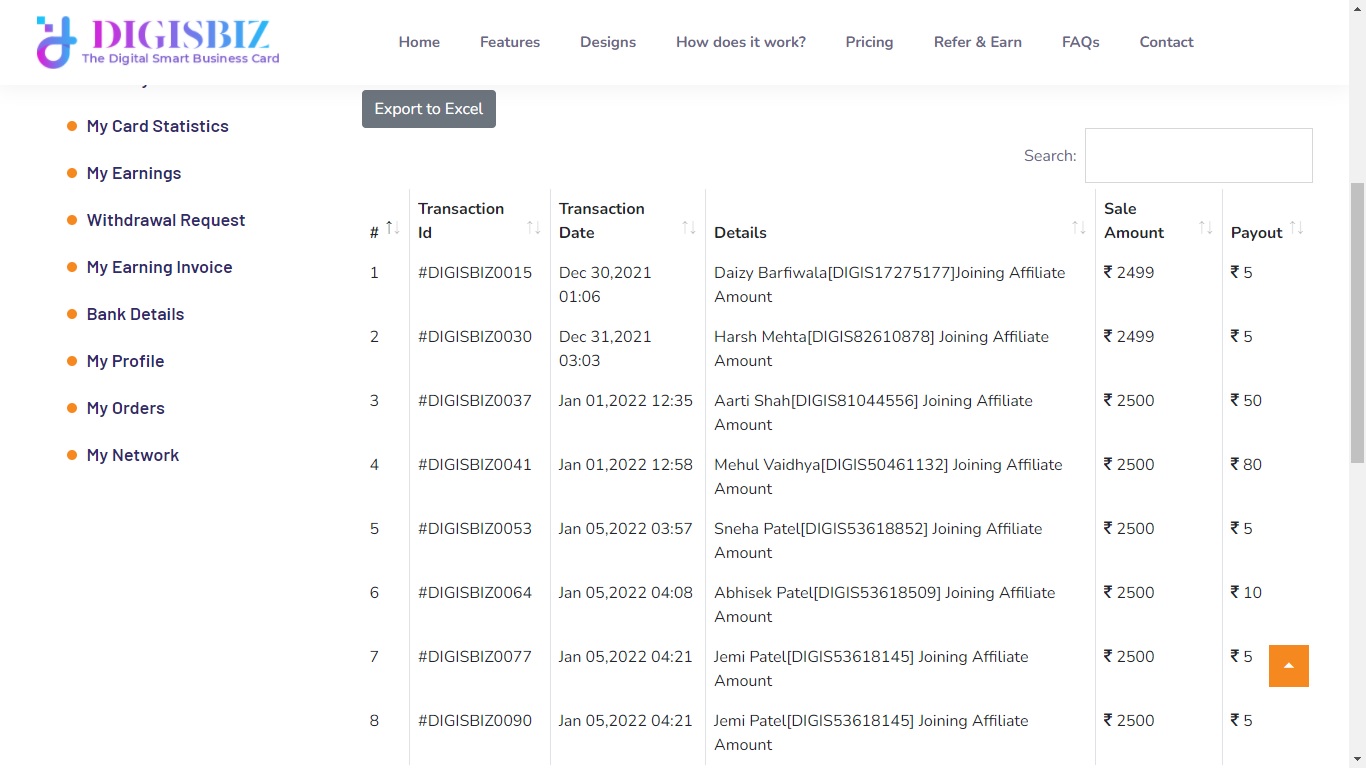Viewport: 1366px width, 768px height.
Task: View My Network in sidebar
Action: click(132, 455)
